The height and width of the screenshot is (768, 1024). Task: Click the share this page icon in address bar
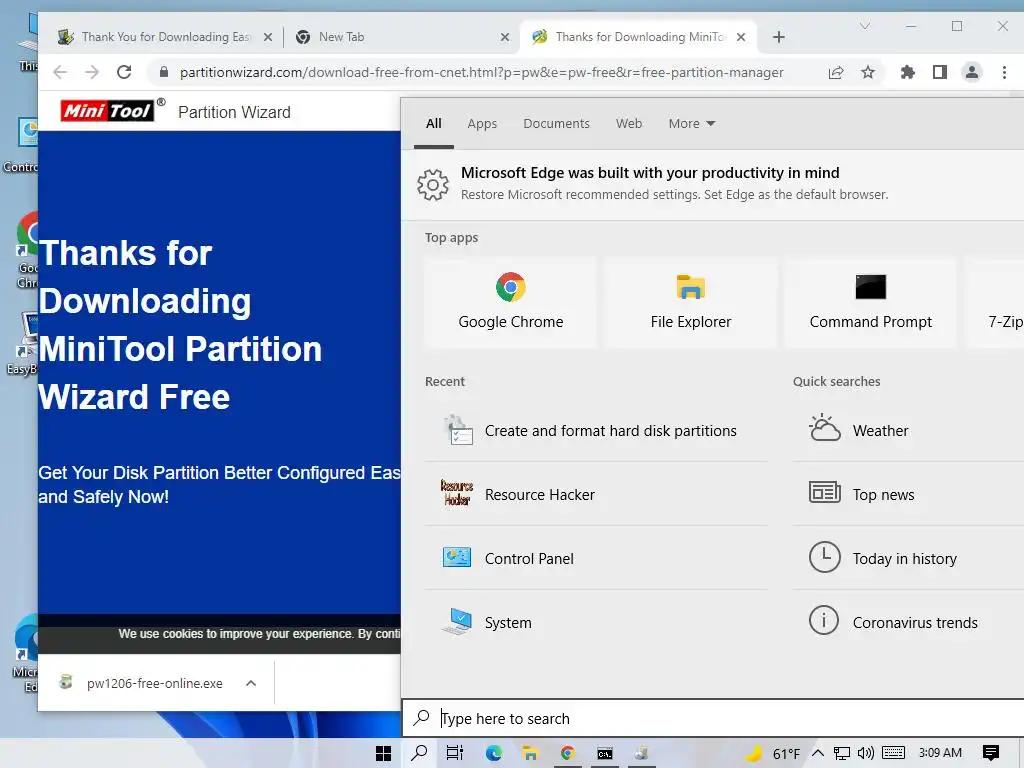point(836,72)
